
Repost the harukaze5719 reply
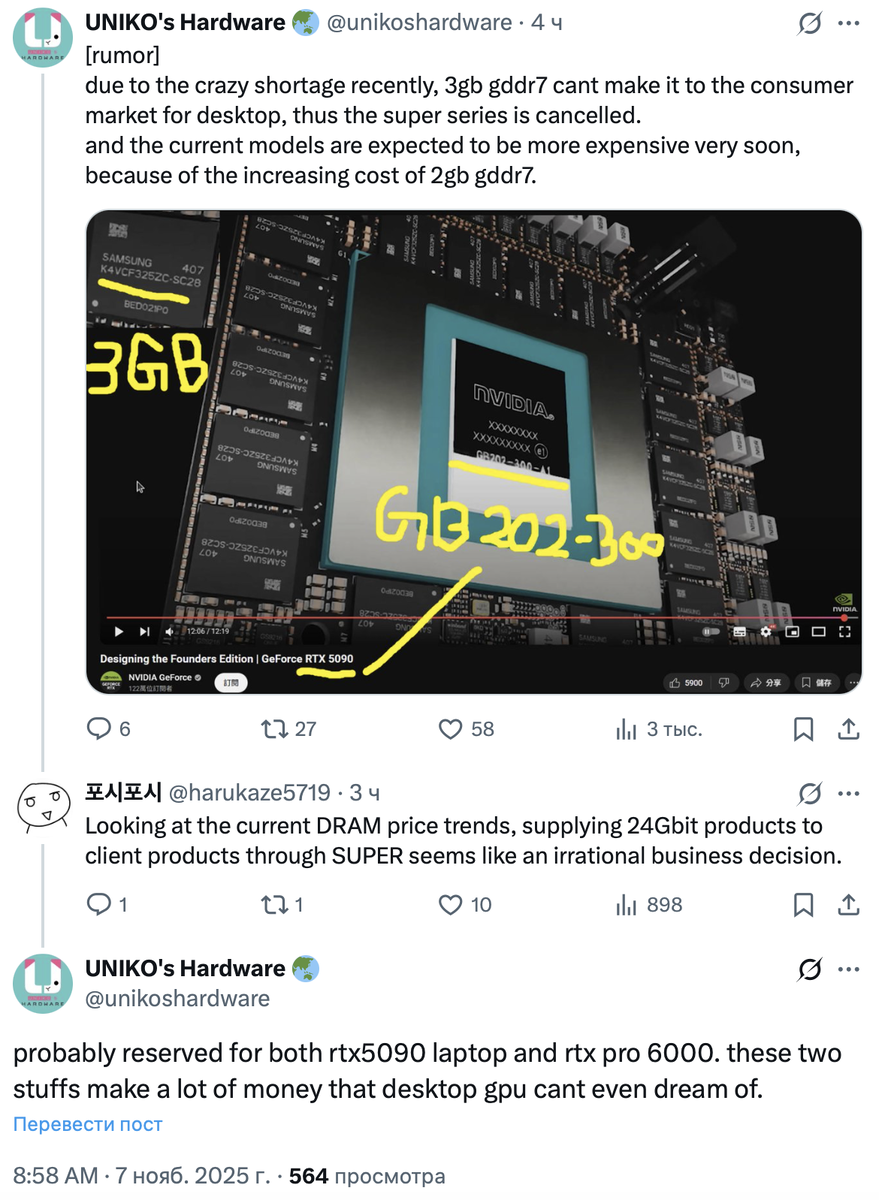(x=282, y=905)
